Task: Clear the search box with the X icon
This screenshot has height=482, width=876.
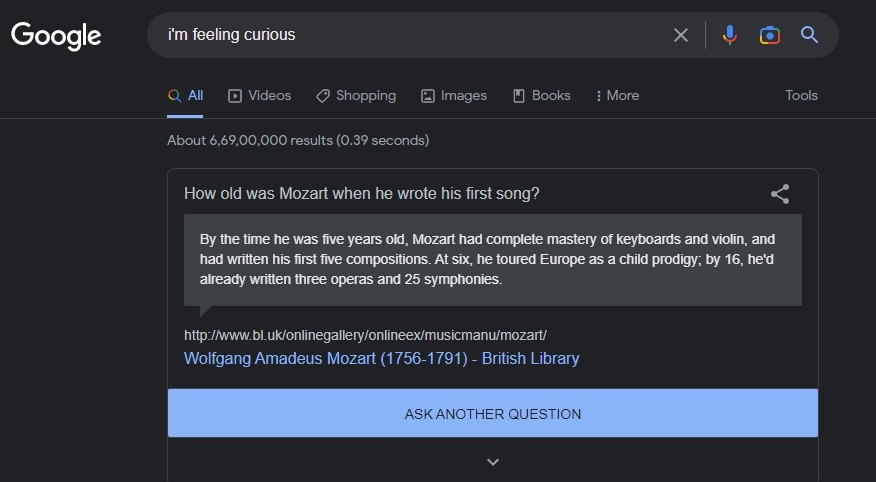Action: point(680,35)
